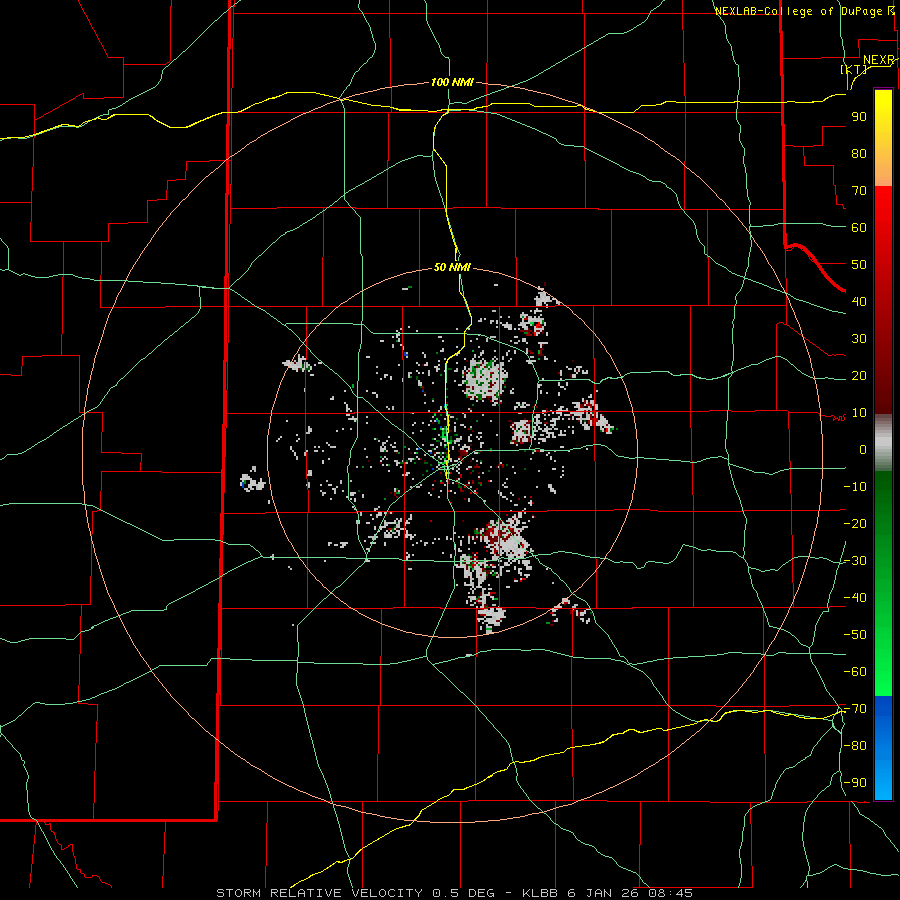Click the KLBB station identifier in caption
900x900 pixels.
540,893
